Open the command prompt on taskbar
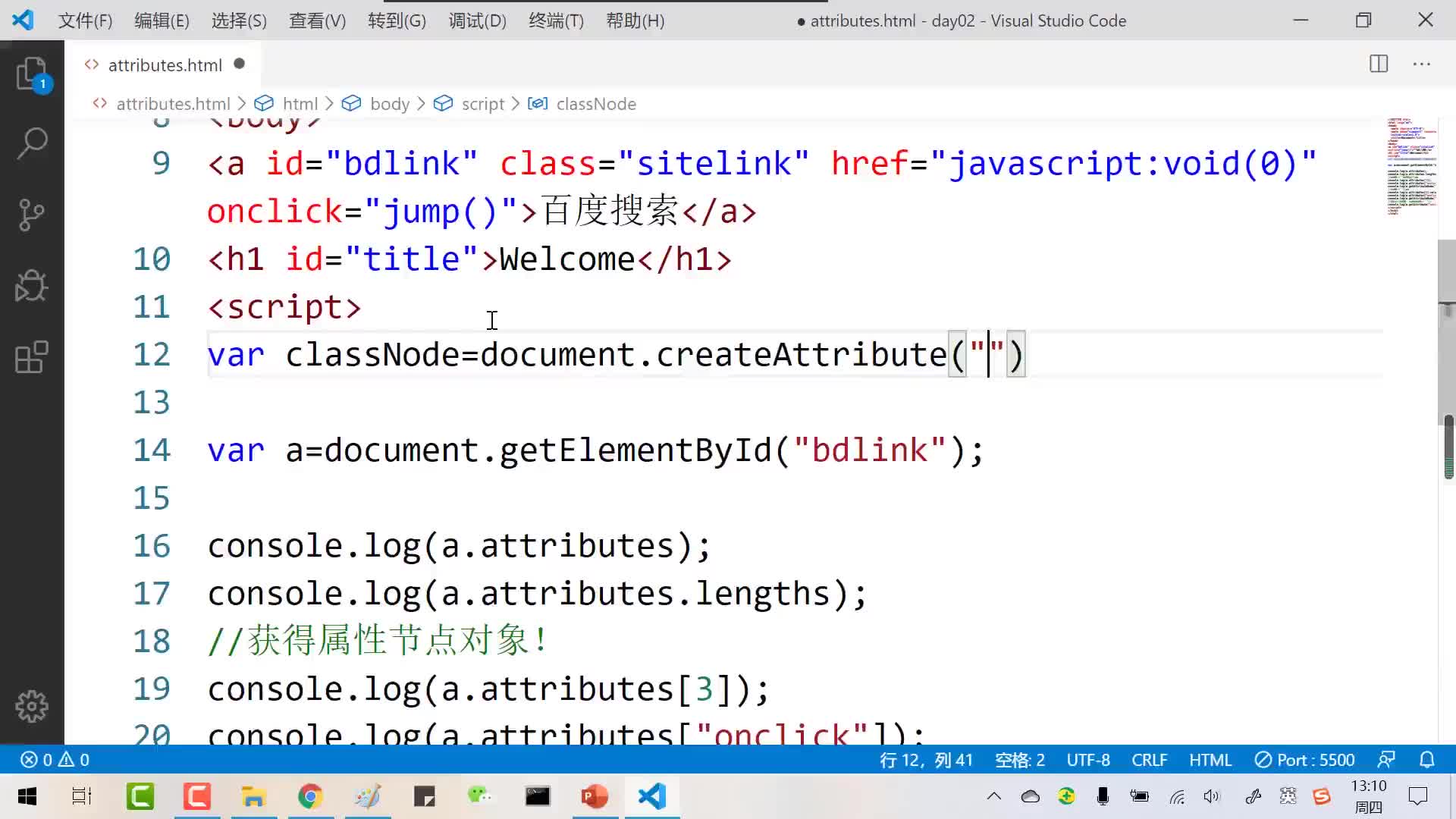Screen dimensions: 1456x819 click(538, 796)
